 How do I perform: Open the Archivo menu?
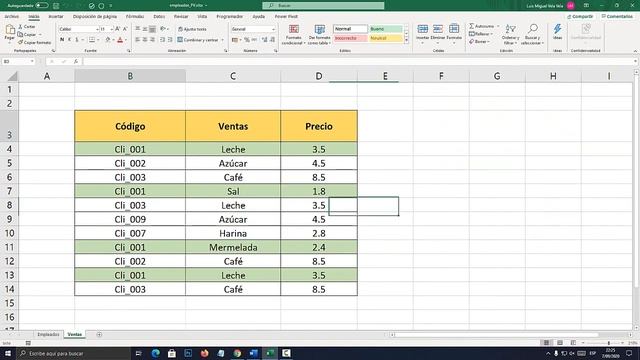point(11,17)
